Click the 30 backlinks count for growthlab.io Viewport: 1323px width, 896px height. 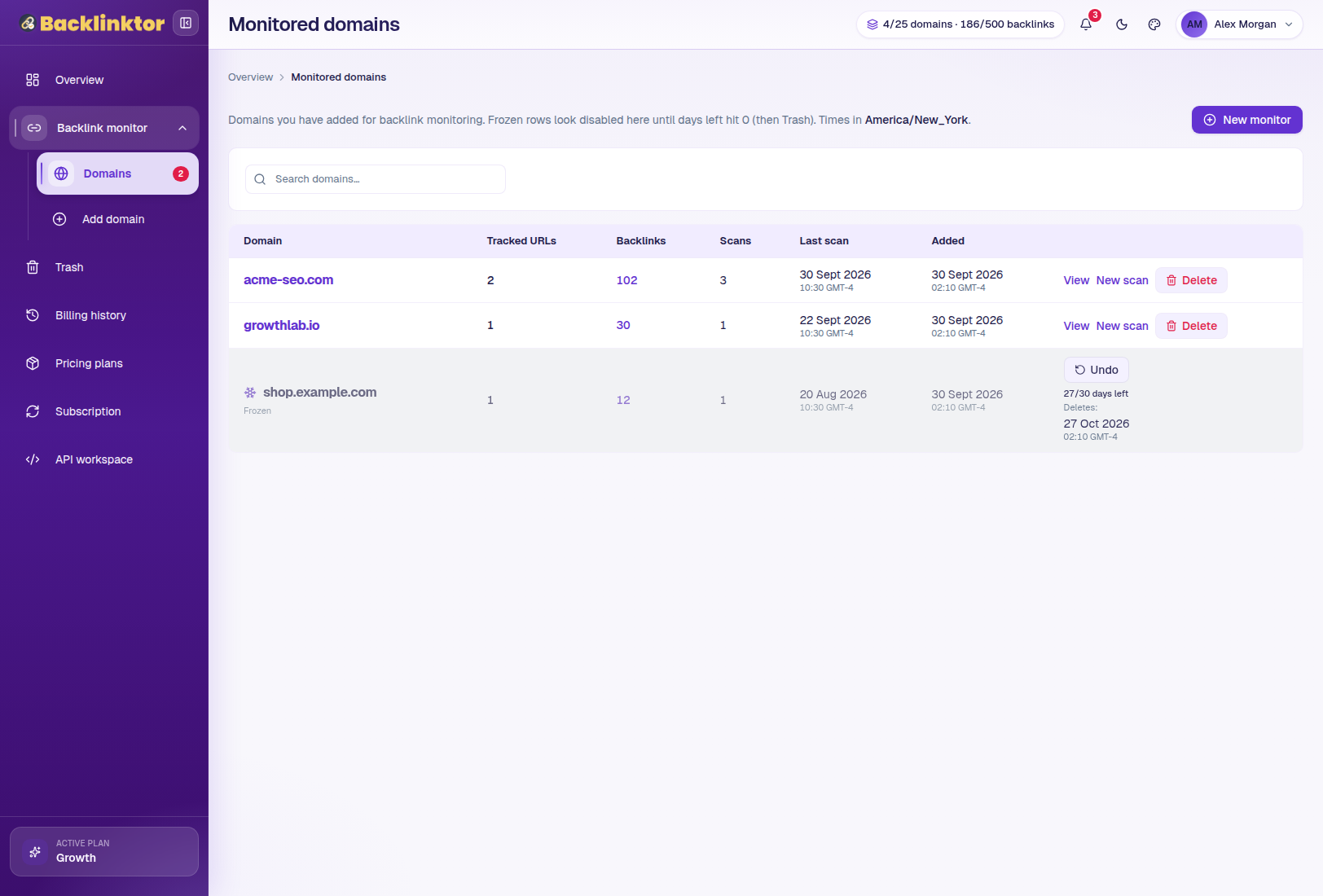point(623,325)
